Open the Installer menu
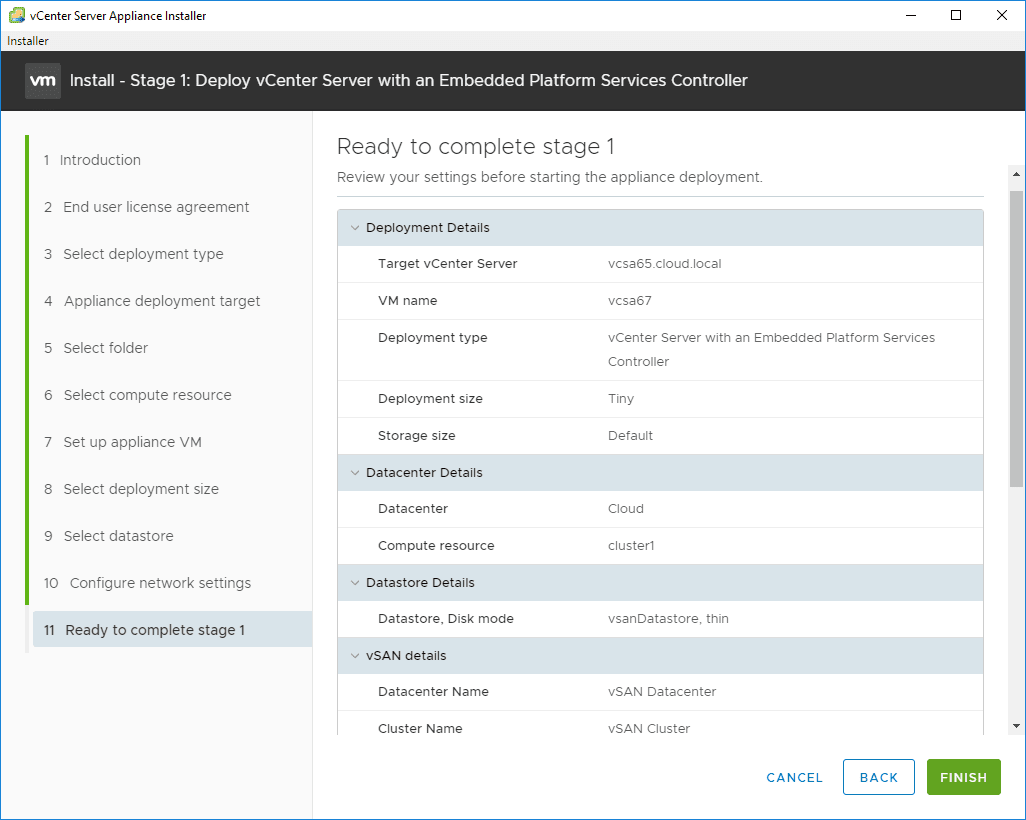The image size is (1026, 820). (x=28, y=41)
